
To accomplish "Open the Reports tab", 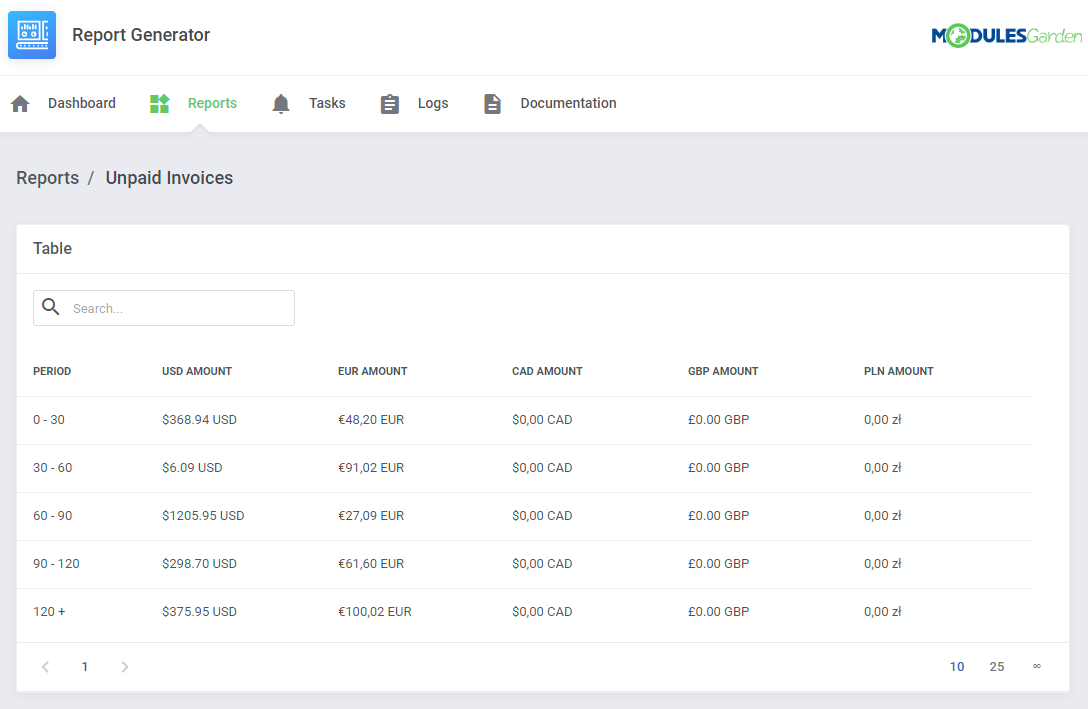I will click(212, 103).
